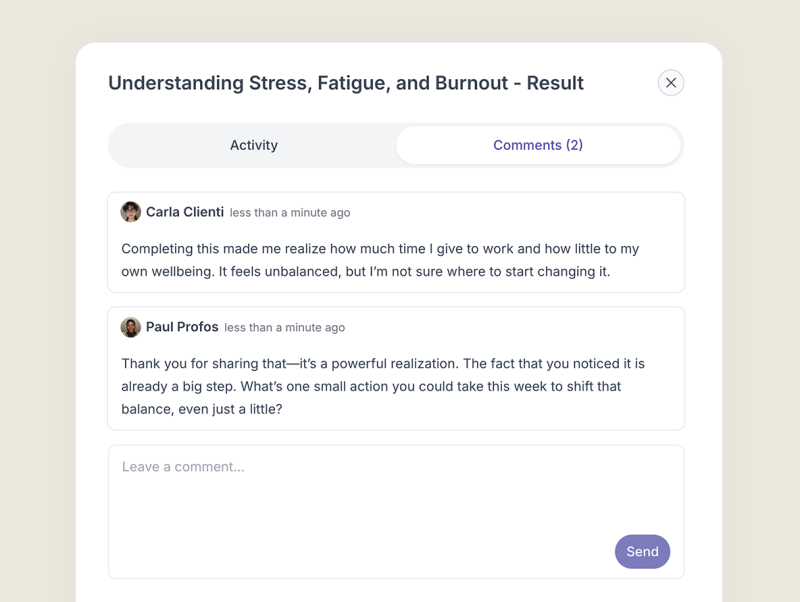Image resolution: width=800 pixels, height=602 pixels.
Task: Close the result dialog with X icon
Action: [671, 83]
